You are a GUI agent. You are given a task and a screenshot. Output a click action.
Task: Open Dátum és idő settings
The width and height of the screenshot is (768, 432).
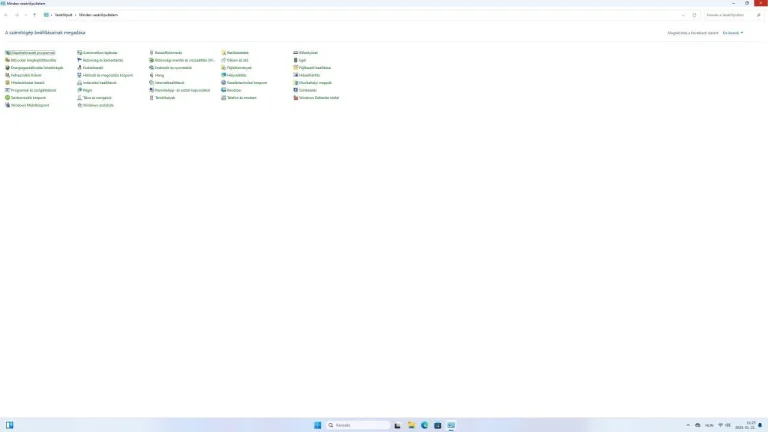[235, 60]
